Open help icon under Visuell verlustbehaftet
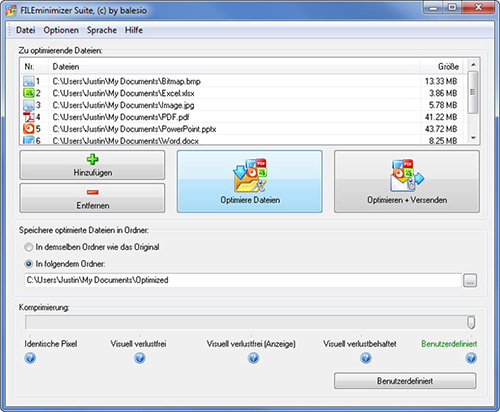This screenshot has width=500, height=412. pyautogui.click(x=366, y=358)
